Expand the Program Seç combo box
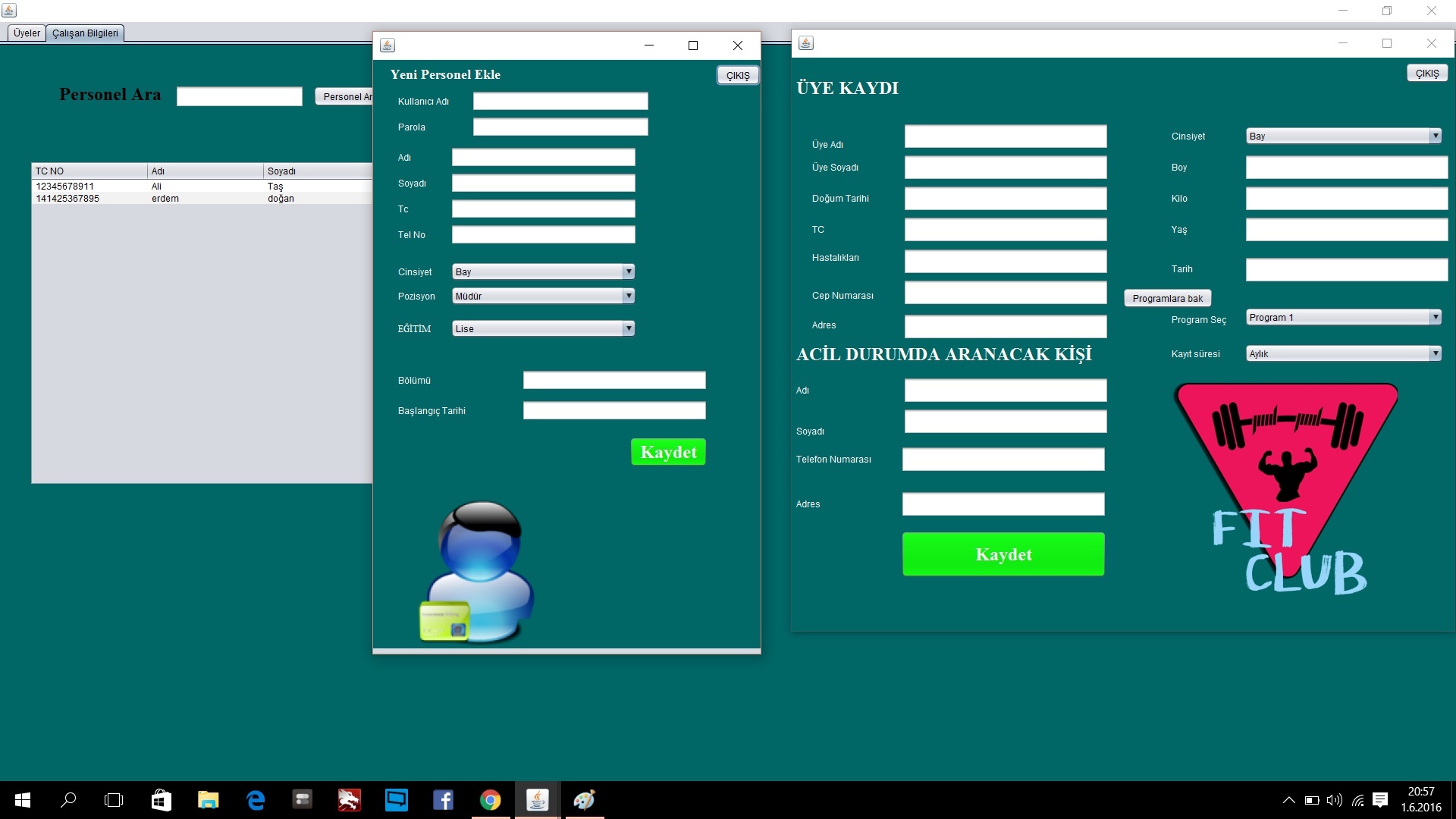1456x819 pixels. coord(1343,318)
